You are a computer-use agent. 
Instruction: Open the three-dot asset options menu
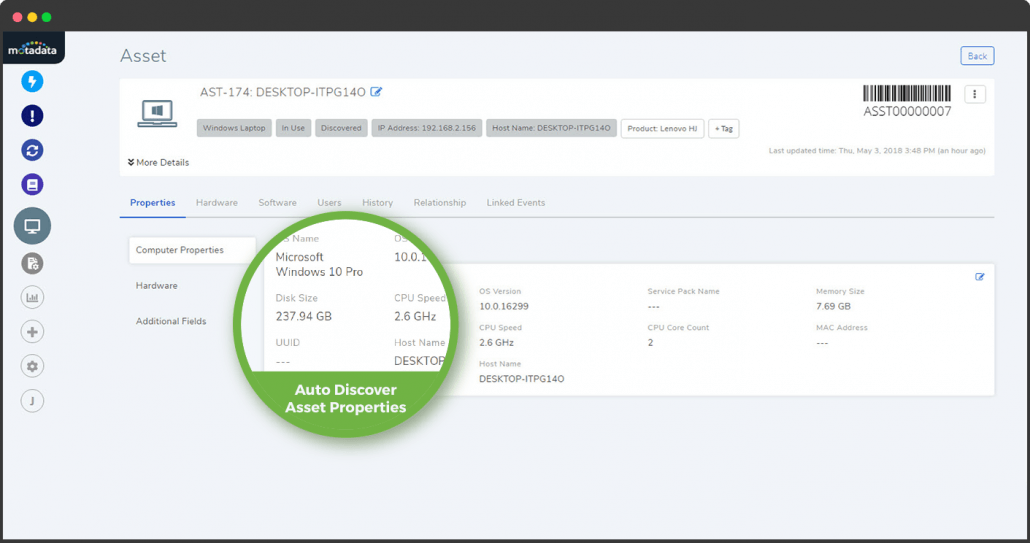[975, 95]
